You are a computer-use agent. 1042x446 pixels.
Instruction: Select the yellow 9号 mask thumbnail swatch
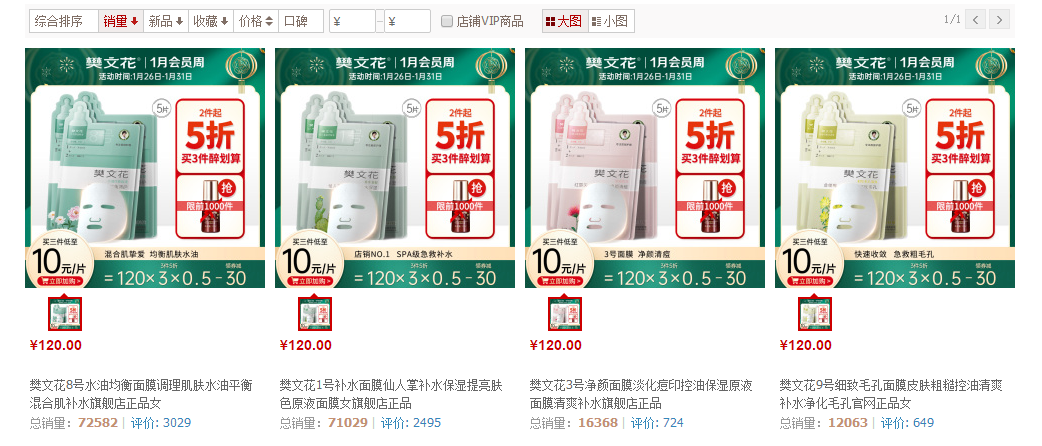815,314
